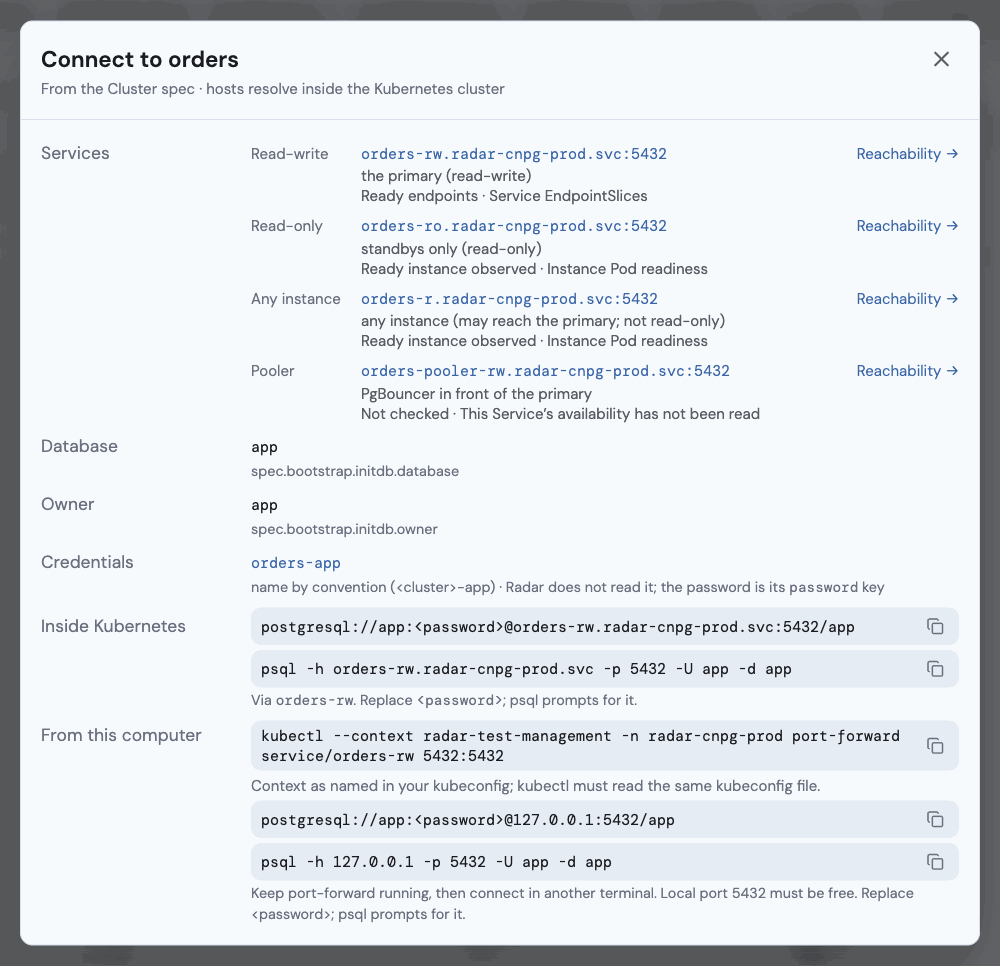Click the 'Keep port-forward running' note

click(x=582, y=904)
